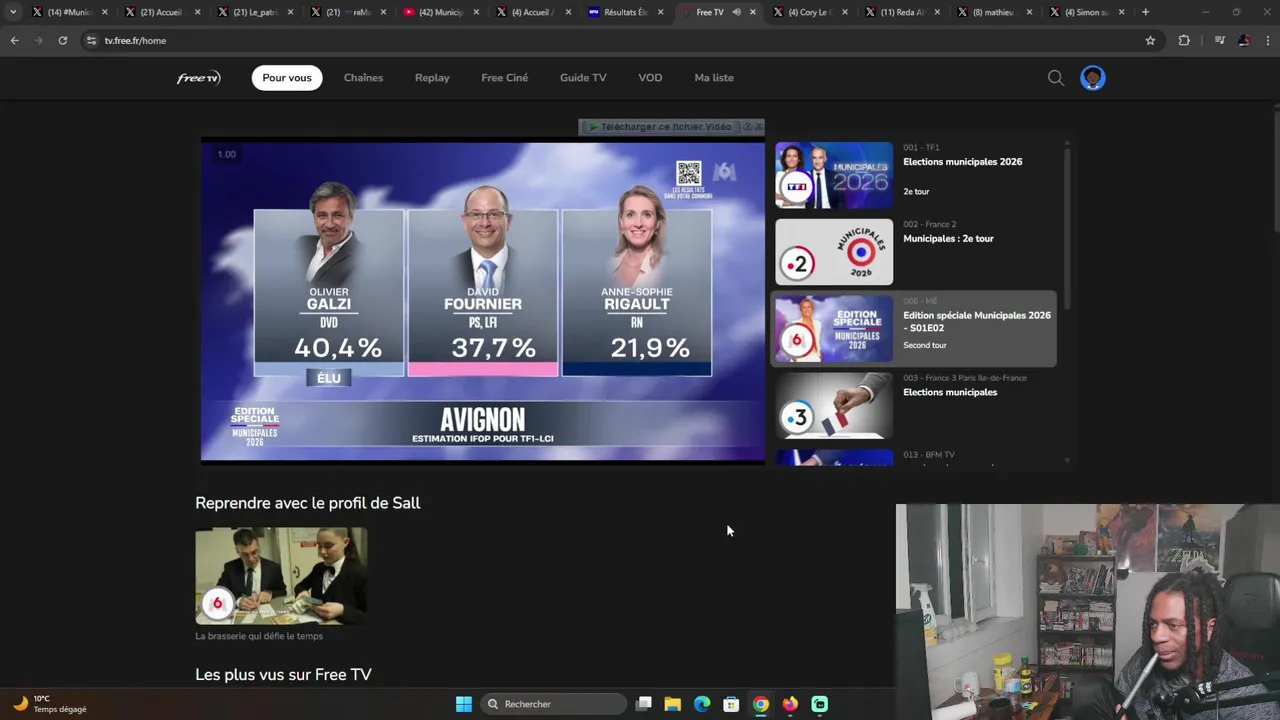Open Task View on the taskbar

[x=644, y=704]
